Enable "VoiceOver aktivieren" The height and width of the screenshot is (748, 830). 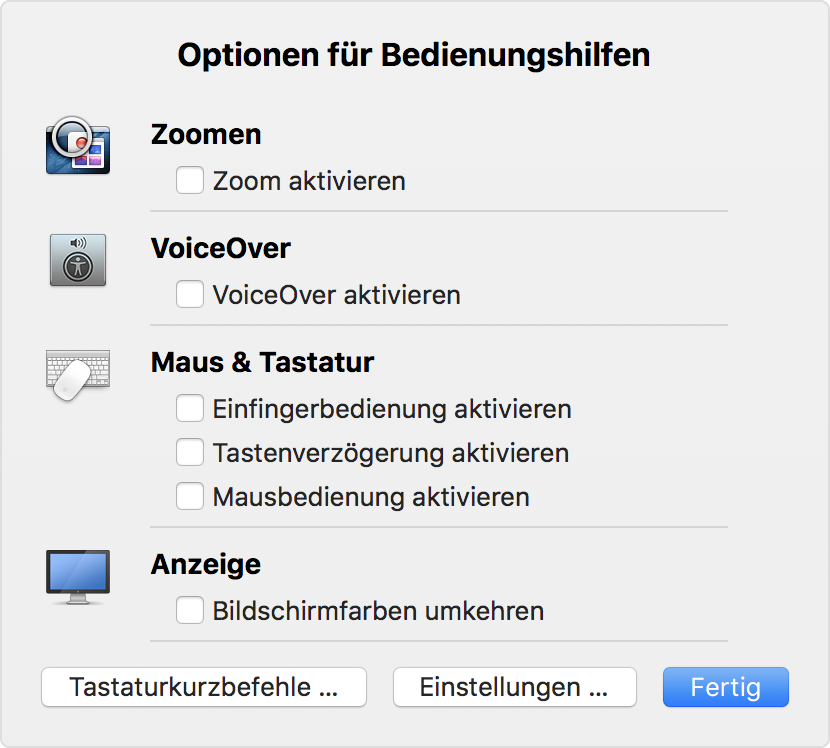189,295
